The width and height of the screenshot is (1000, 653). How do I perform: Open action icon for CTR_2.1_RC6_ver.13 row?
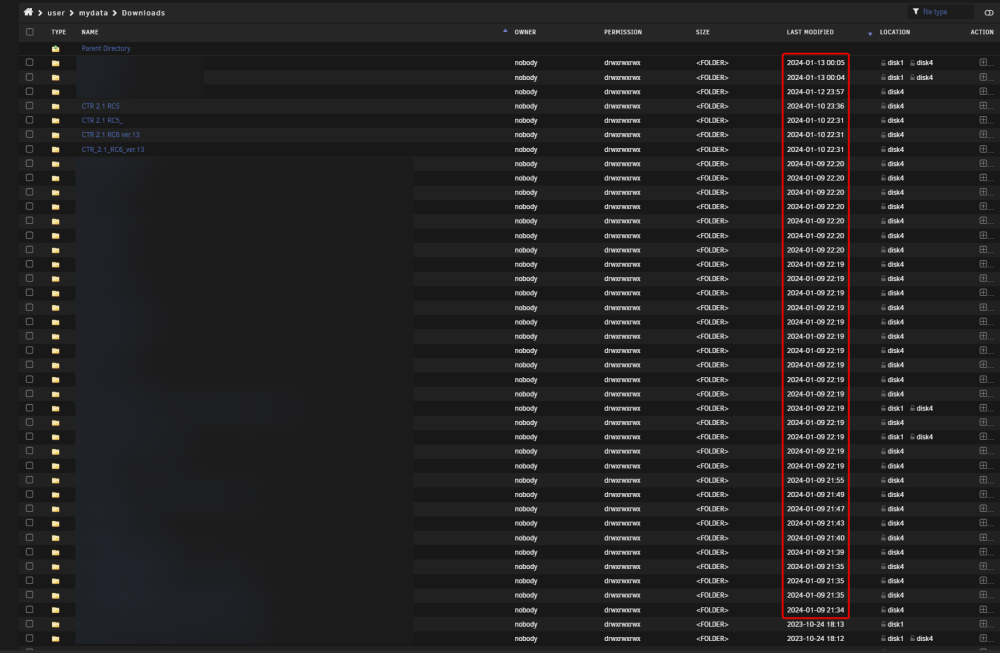[983, 149]
